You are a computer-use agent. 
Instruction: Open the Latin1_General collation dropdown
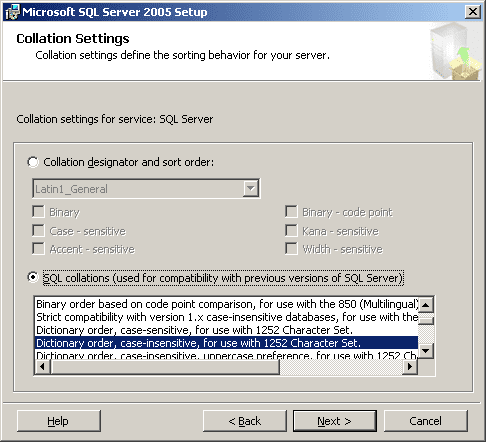(251, 189)
